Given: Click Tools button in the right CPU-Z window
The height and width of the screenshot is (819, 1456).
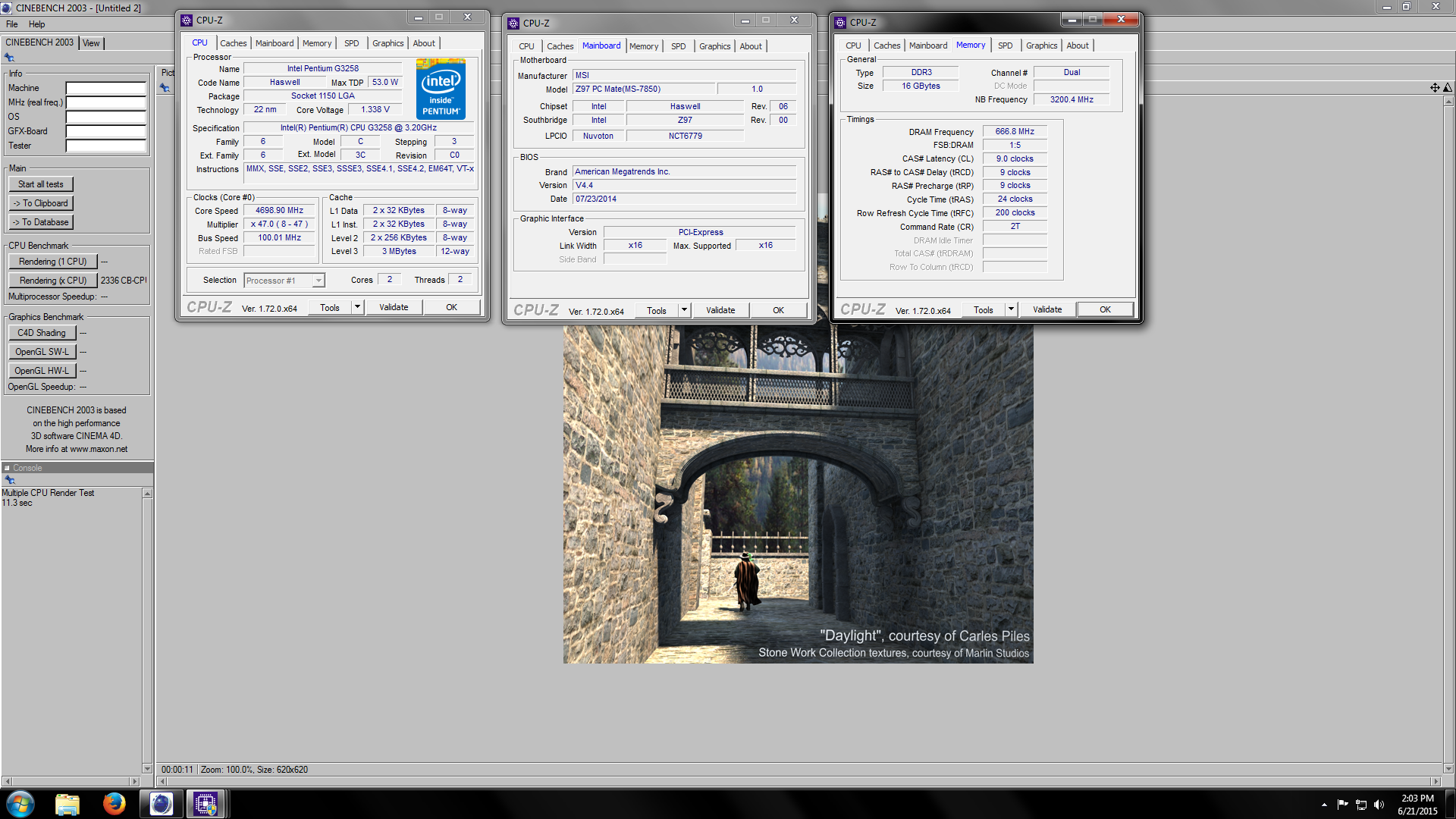Looking at the screenshot, I should click(984, 309).
